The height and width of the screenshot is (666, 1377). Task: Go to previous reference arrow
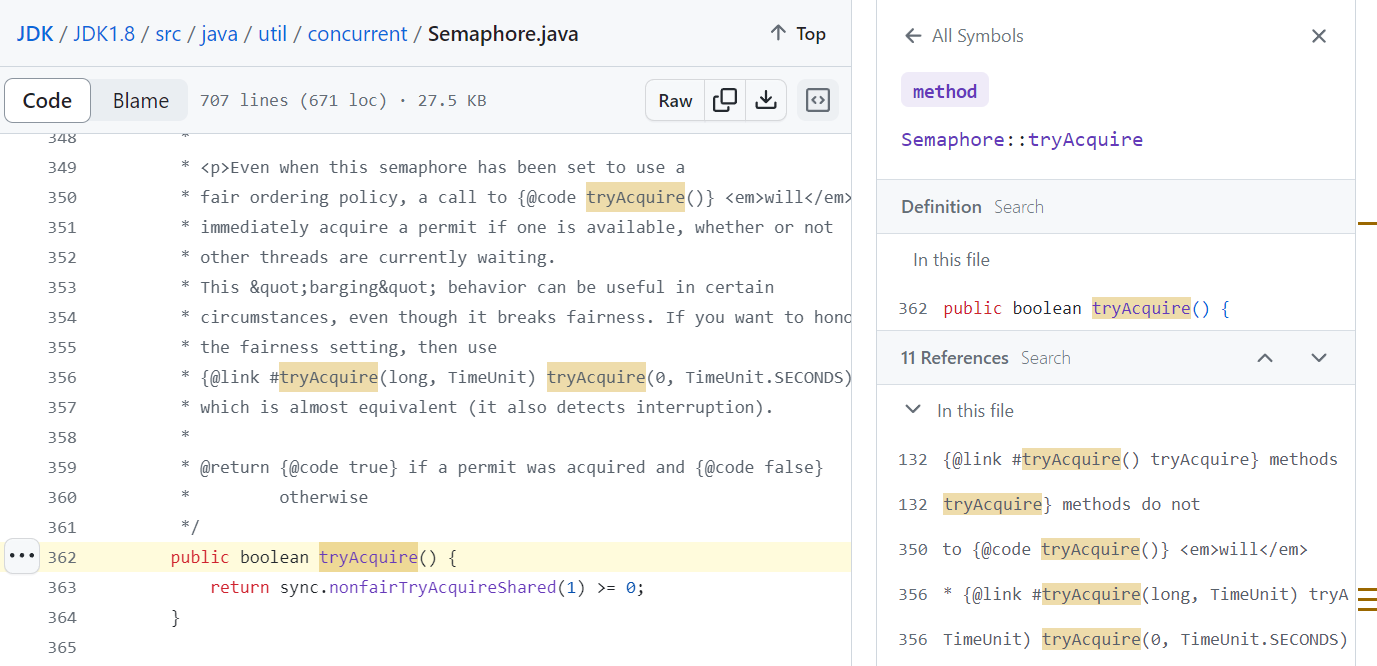pyautogui.click(x=1265, y=358)
